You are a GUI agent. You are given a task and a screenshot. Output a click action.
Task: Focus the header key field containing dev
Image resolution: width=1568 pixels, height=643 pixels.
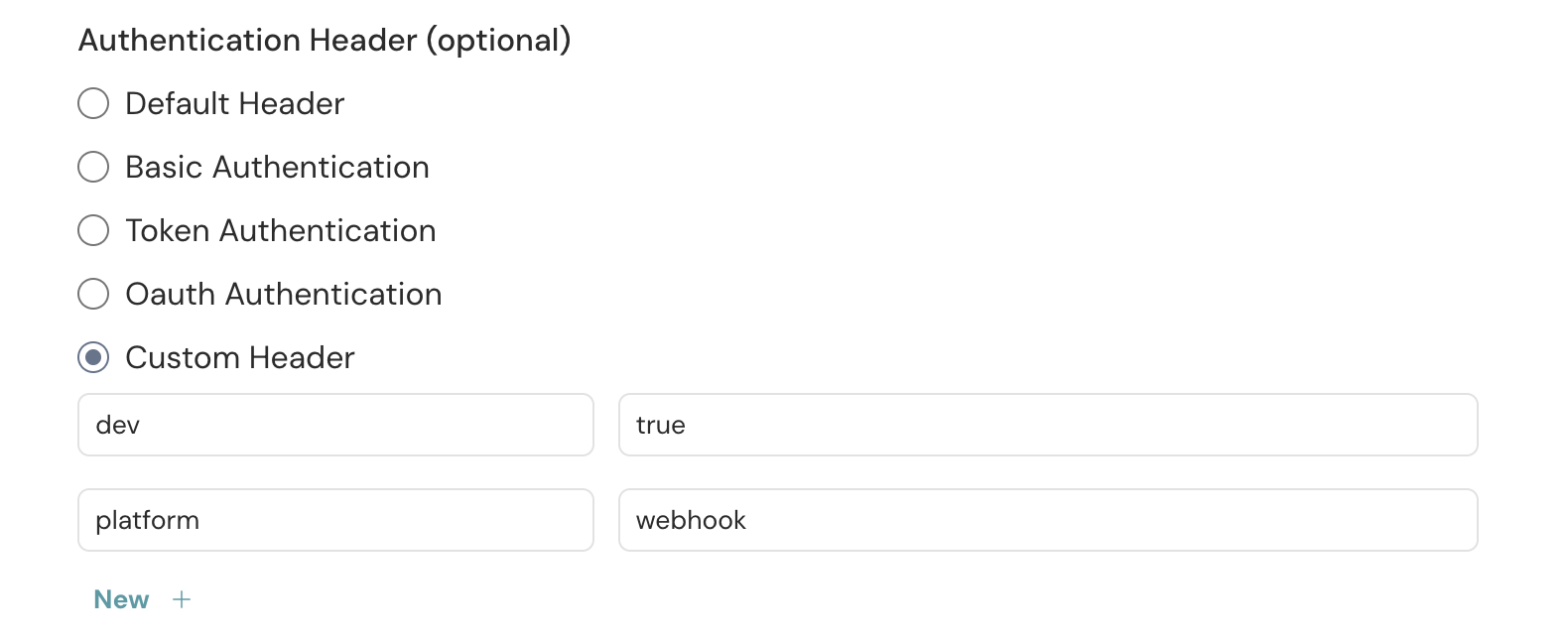335,425
